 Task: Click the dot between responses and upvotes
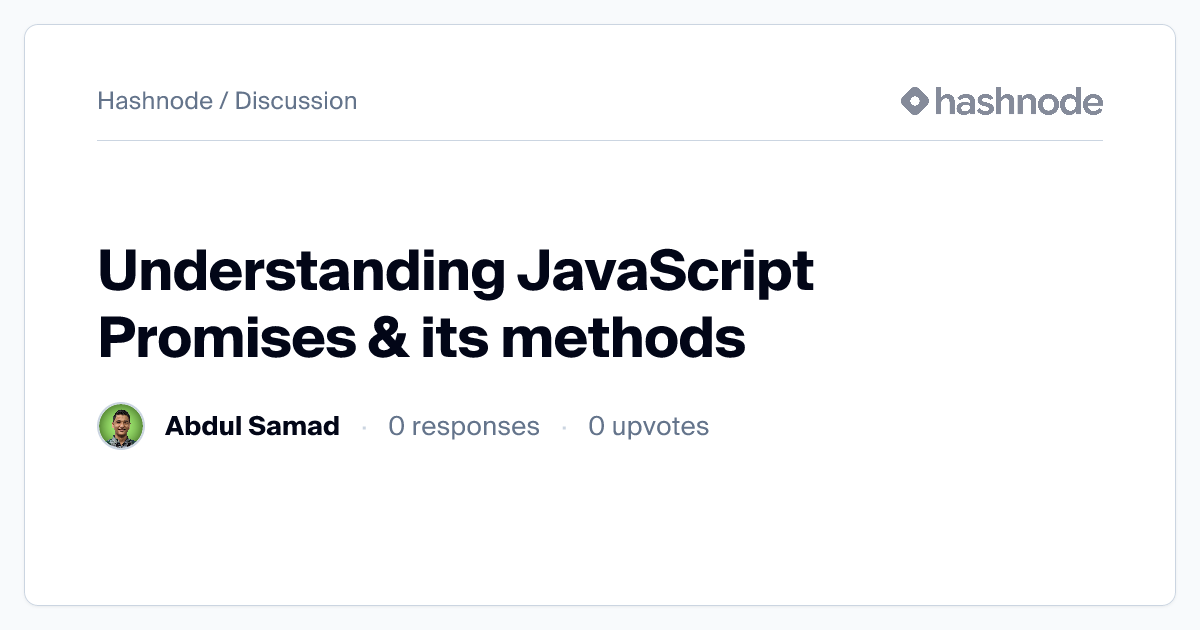(564, 427)
